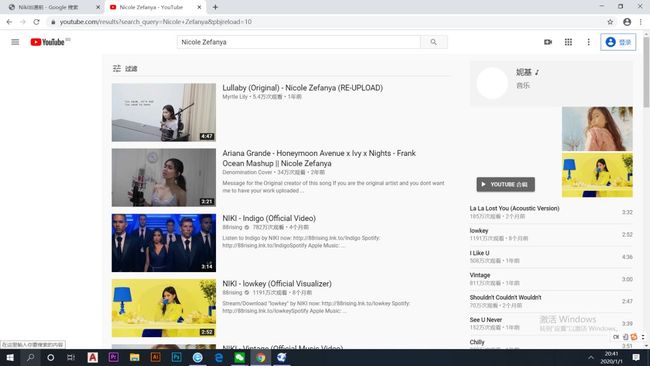This screenshot has height=366, width=650.
Task: Open the Windows notification center
Action: tap(636, 357)
